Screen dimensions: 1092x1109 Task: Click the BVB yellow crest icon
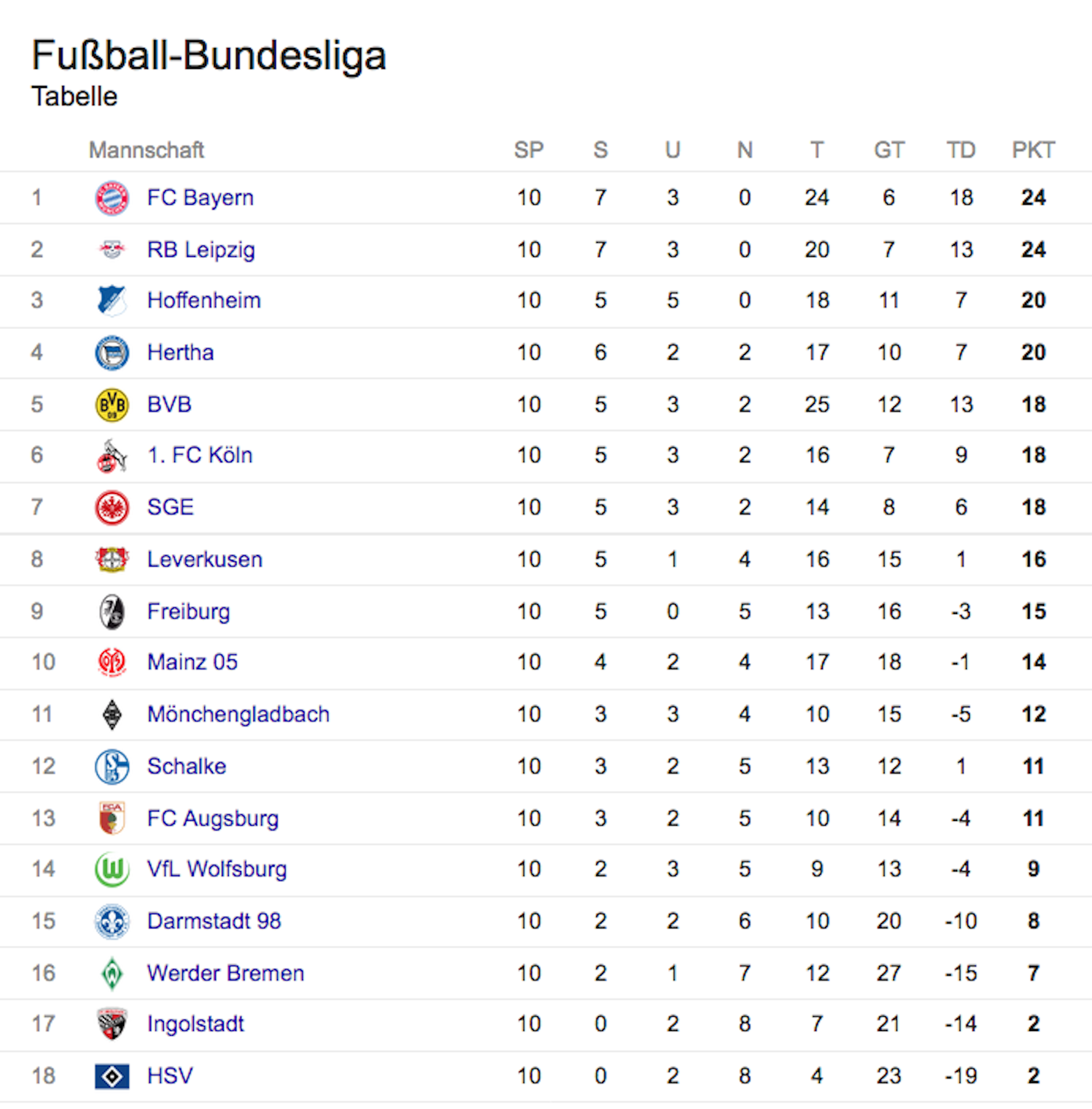(112, 404)
